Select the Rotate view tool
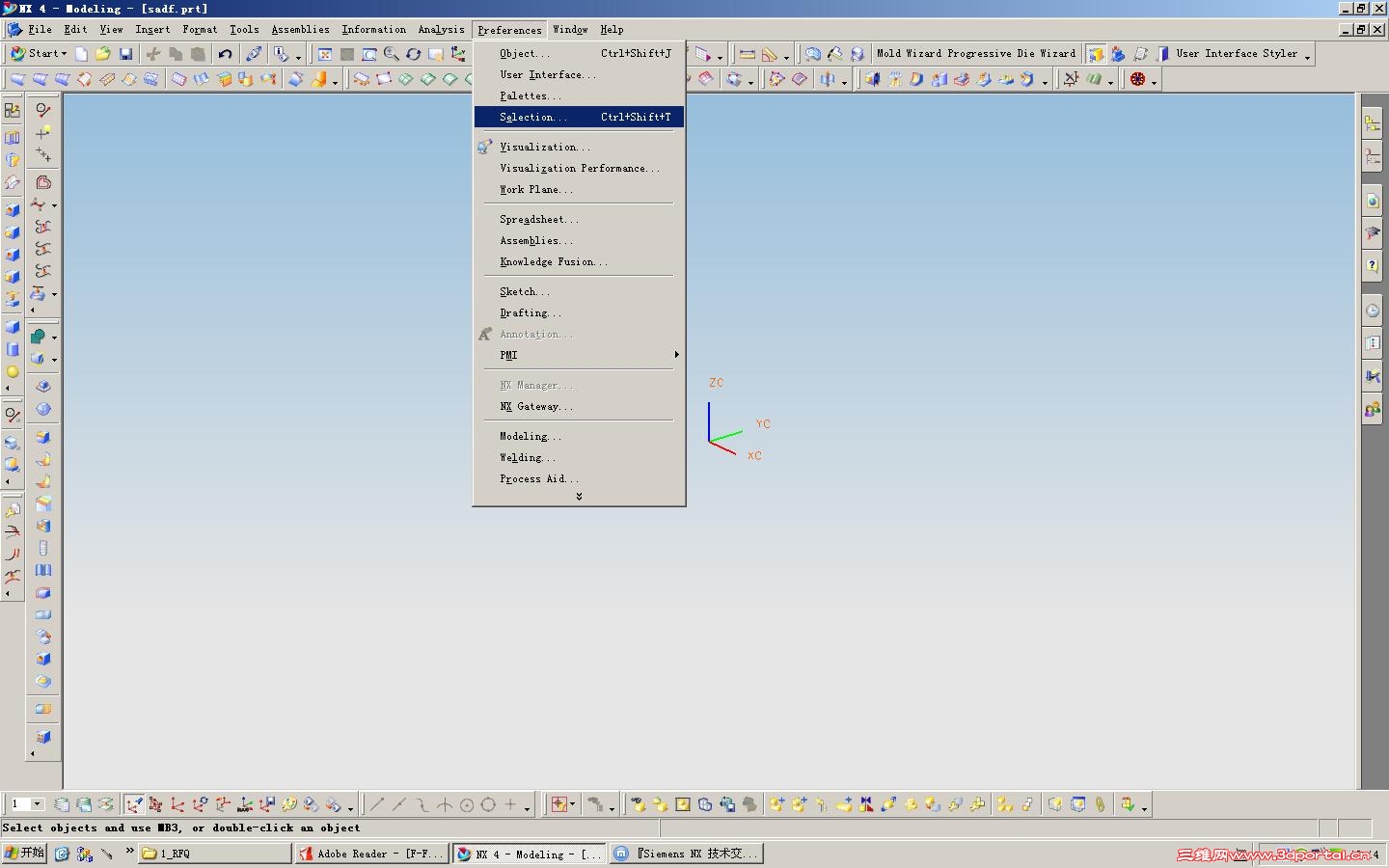The image size is (1389, 868). pyautogui.click(x=413, y=54)
